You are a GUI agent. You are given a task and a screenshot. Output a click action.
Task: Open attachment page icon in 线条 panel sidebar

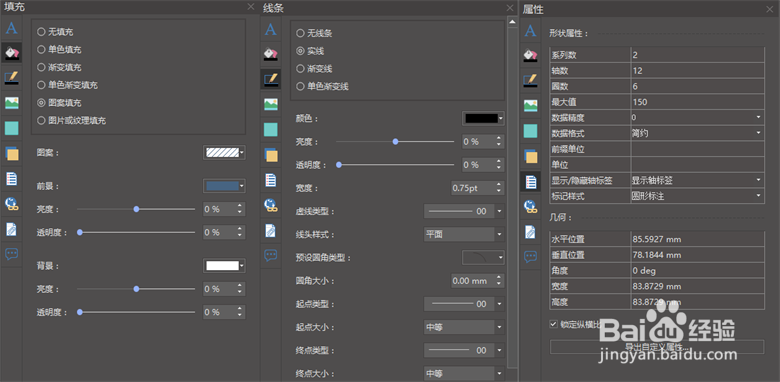coord(271,230)
